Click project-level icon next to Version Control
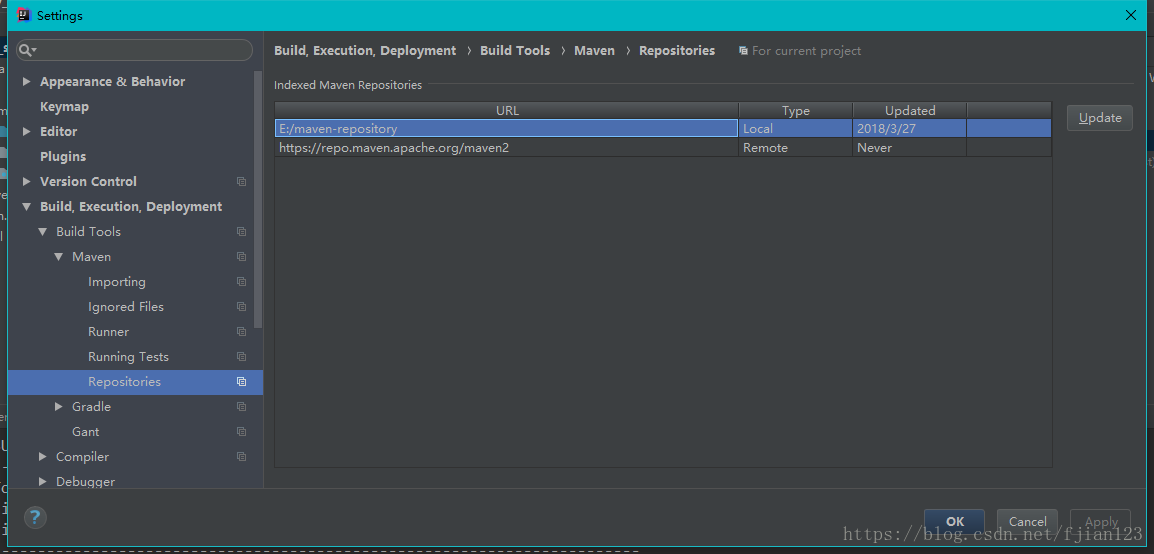The height and width of the screenshot is (554, 1154). point(241,182)
